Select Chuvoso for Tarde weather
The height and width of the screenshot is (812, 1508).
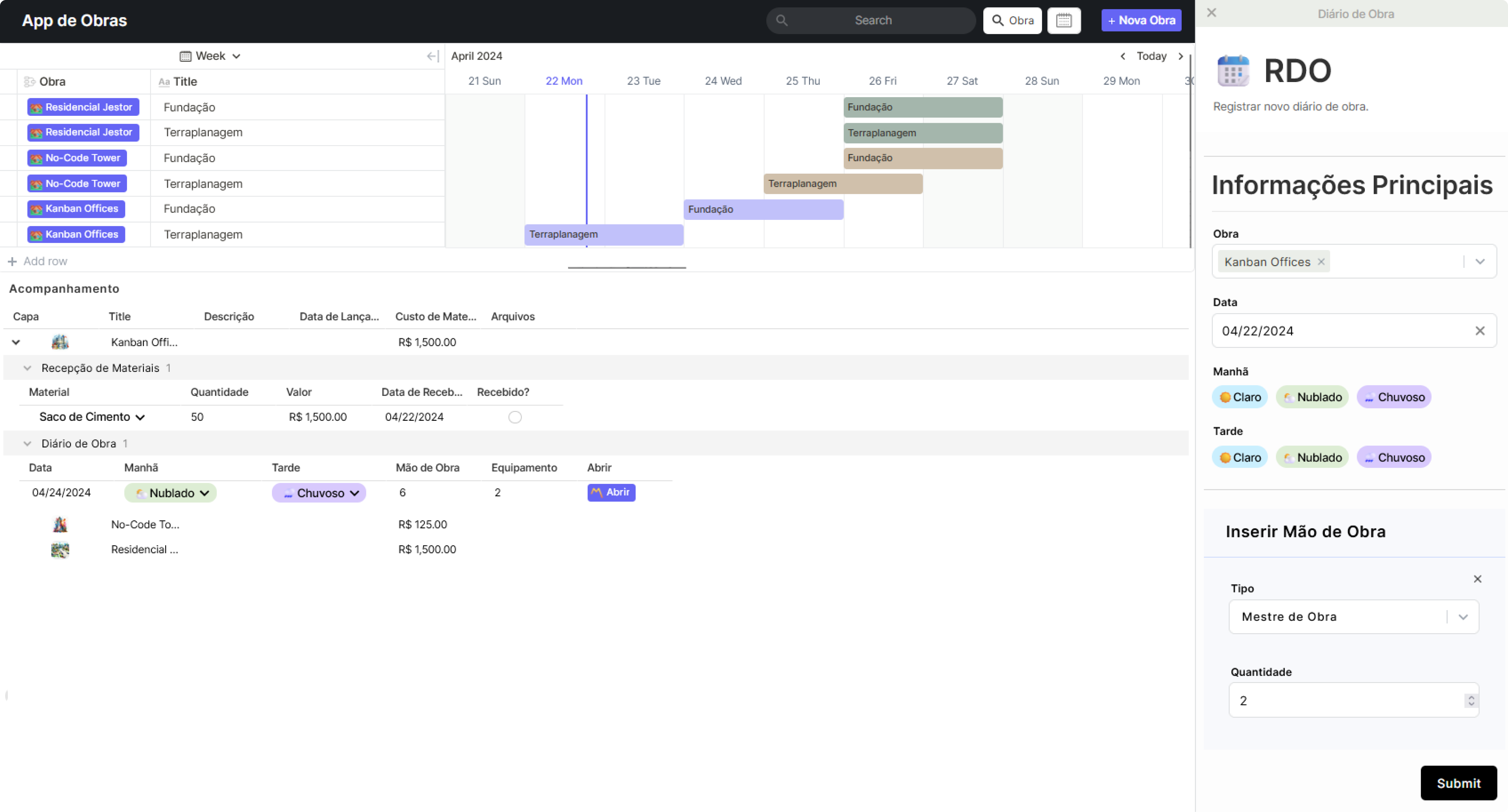pyautogui.click(x=1393, y=458)
